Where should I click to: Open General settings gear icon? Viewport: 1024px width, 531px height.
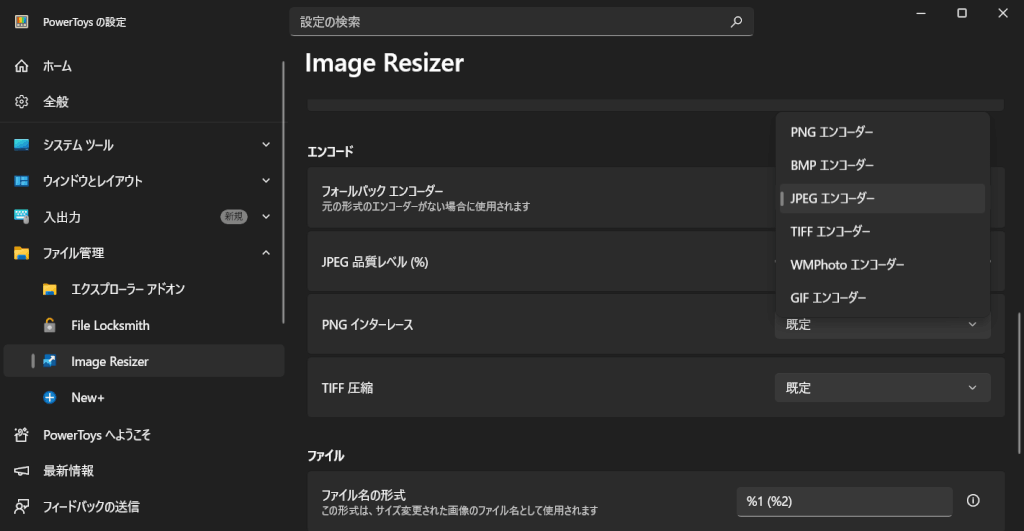pos(21,102)
